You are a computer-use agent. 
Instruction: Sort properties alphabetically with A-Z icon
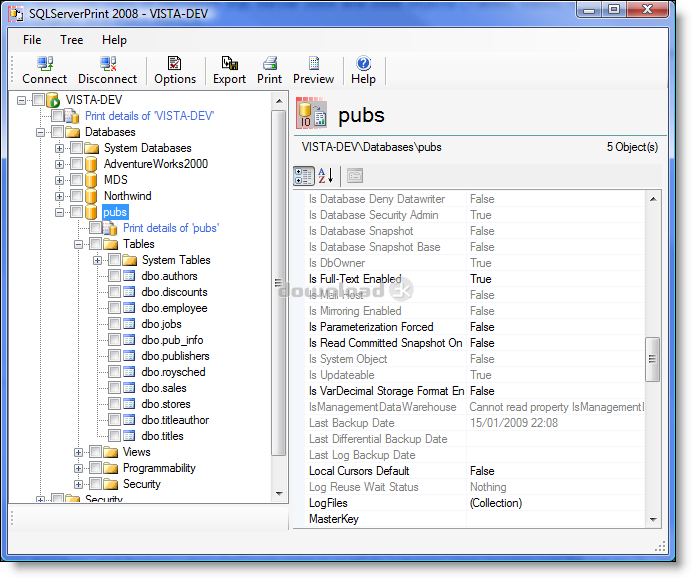[x=326, y=176]
